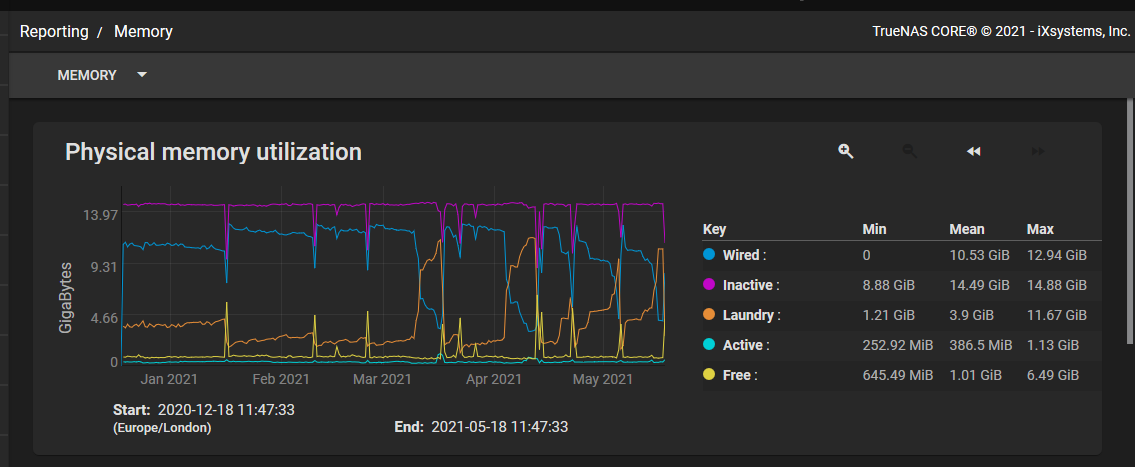Select the Wired legend row label
Screen dimensions: 1135x467
click(744, 255)
